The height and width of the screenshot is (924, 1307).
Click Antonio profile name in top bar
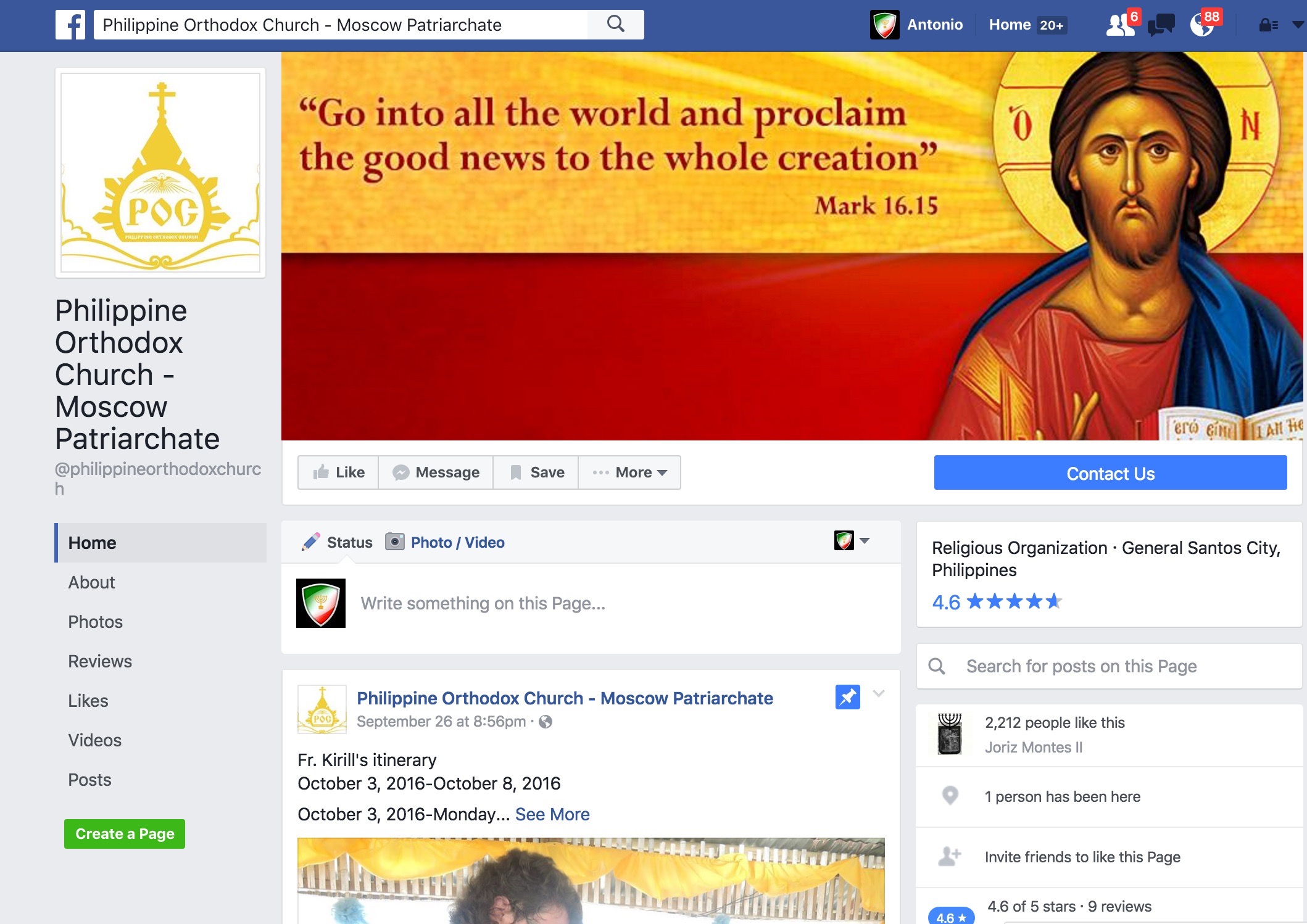coord(935,25)
